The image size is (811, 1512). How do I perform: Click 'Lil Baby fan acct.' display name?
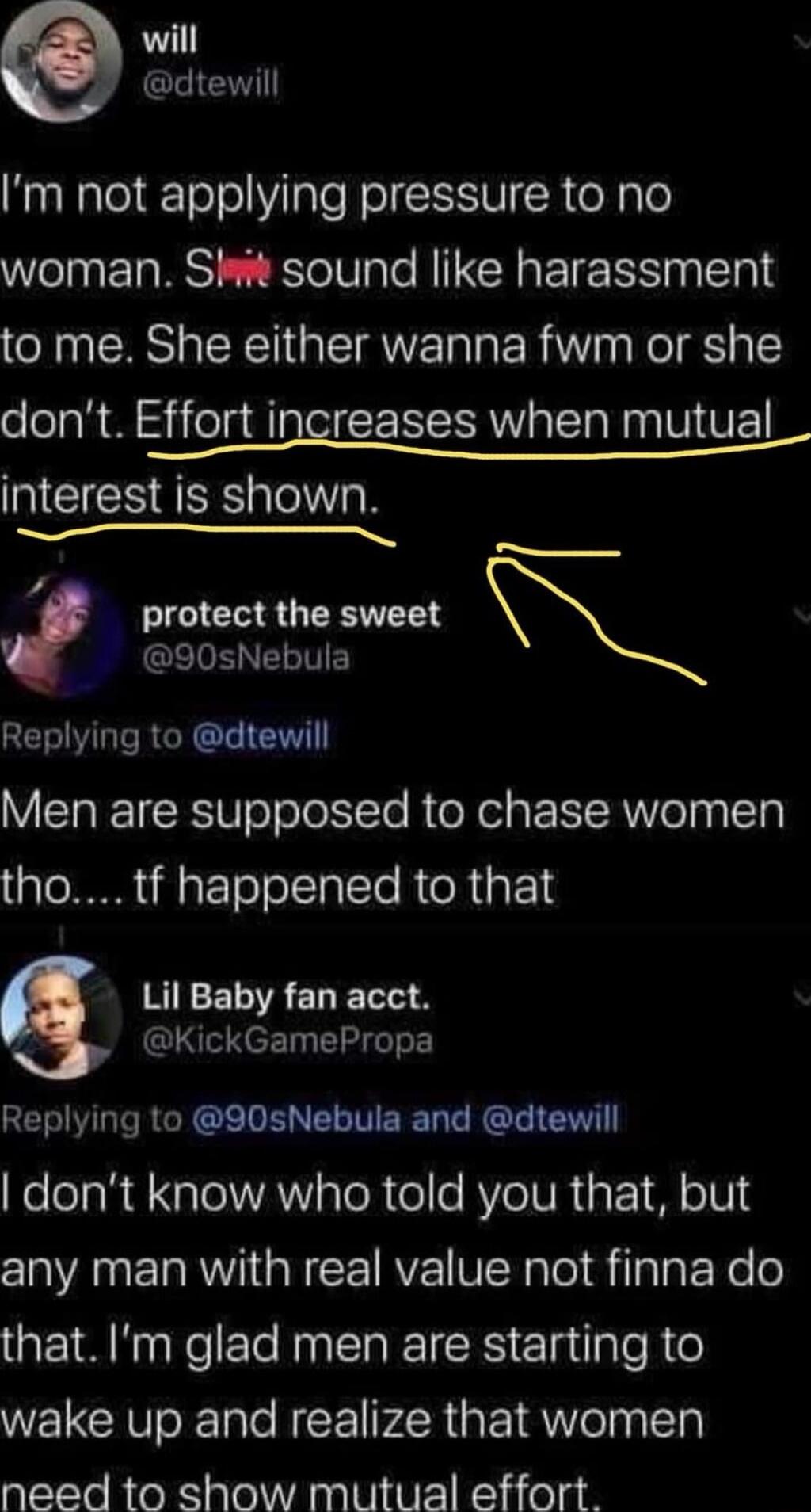[x=286, y=996]
